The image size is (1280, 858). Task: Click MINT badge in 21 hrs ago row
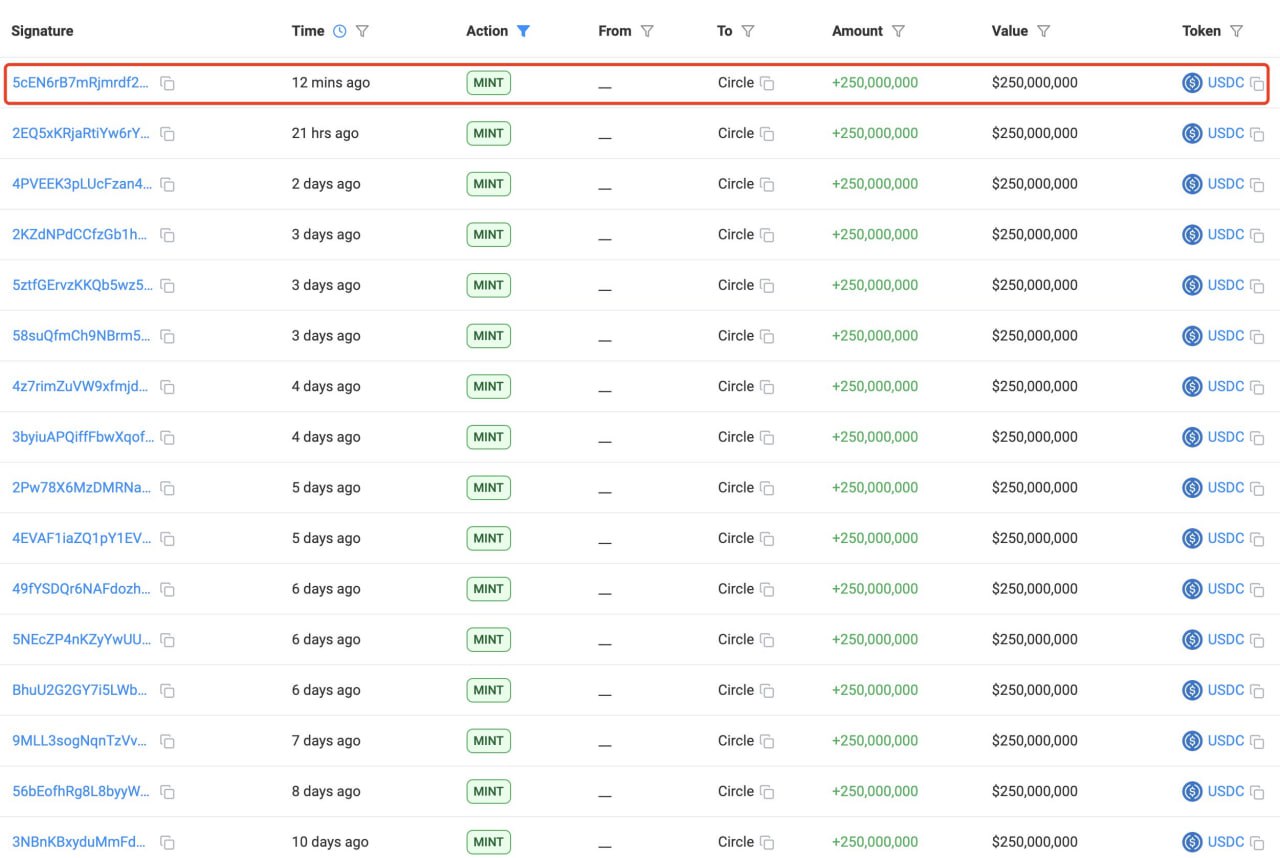[x=489, y=133]
